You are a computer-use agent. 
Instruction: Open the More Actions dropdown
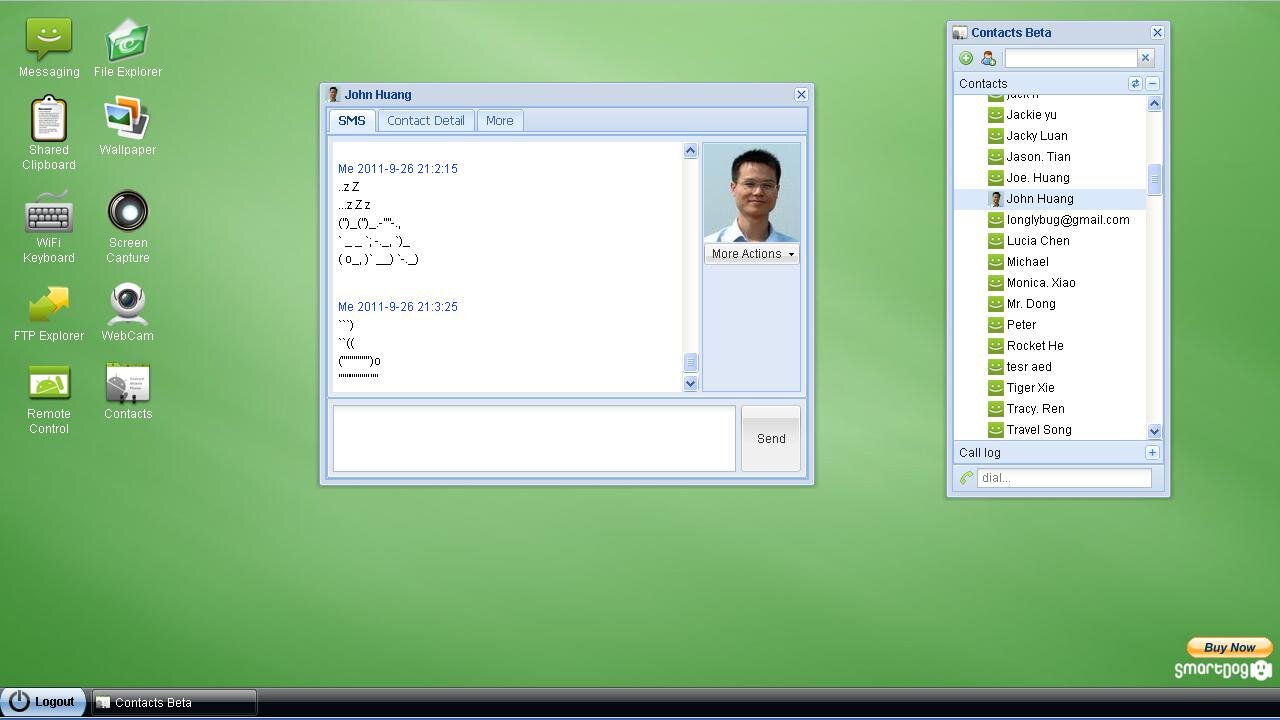pos(752,254)
